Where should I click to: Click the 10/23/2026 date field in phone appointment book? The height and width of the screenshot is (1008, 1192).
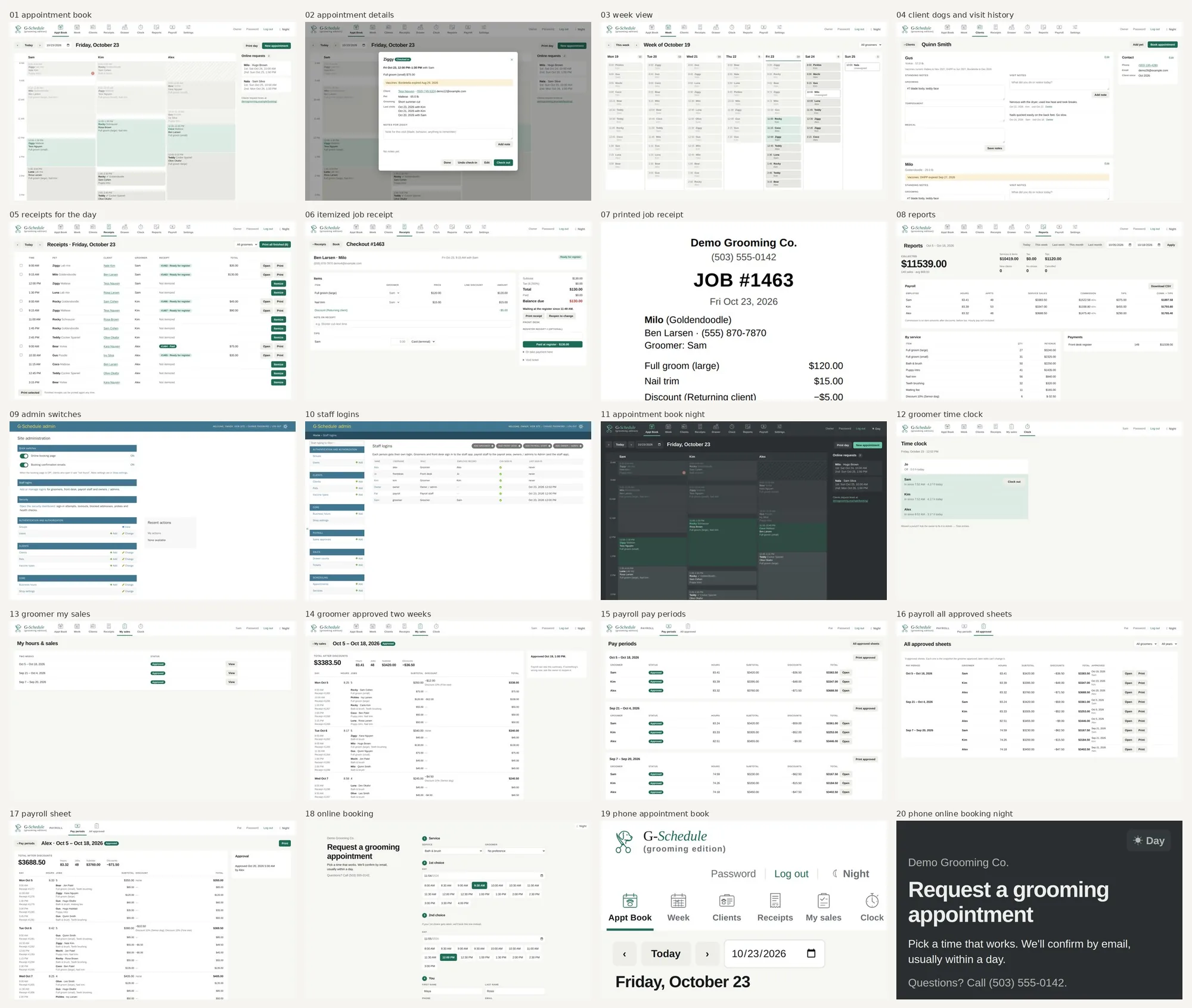pyautogui.click(x=774, y=954)
